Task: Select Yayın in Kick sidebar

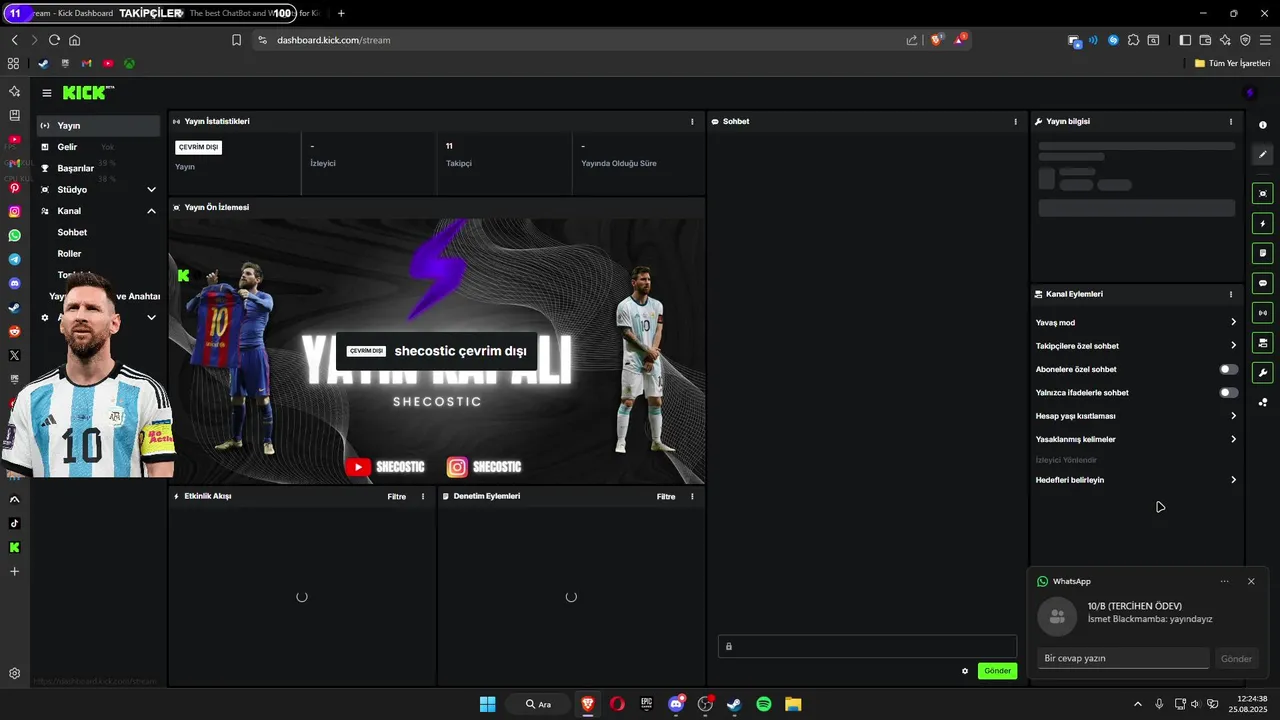Action: click(98, 126)
